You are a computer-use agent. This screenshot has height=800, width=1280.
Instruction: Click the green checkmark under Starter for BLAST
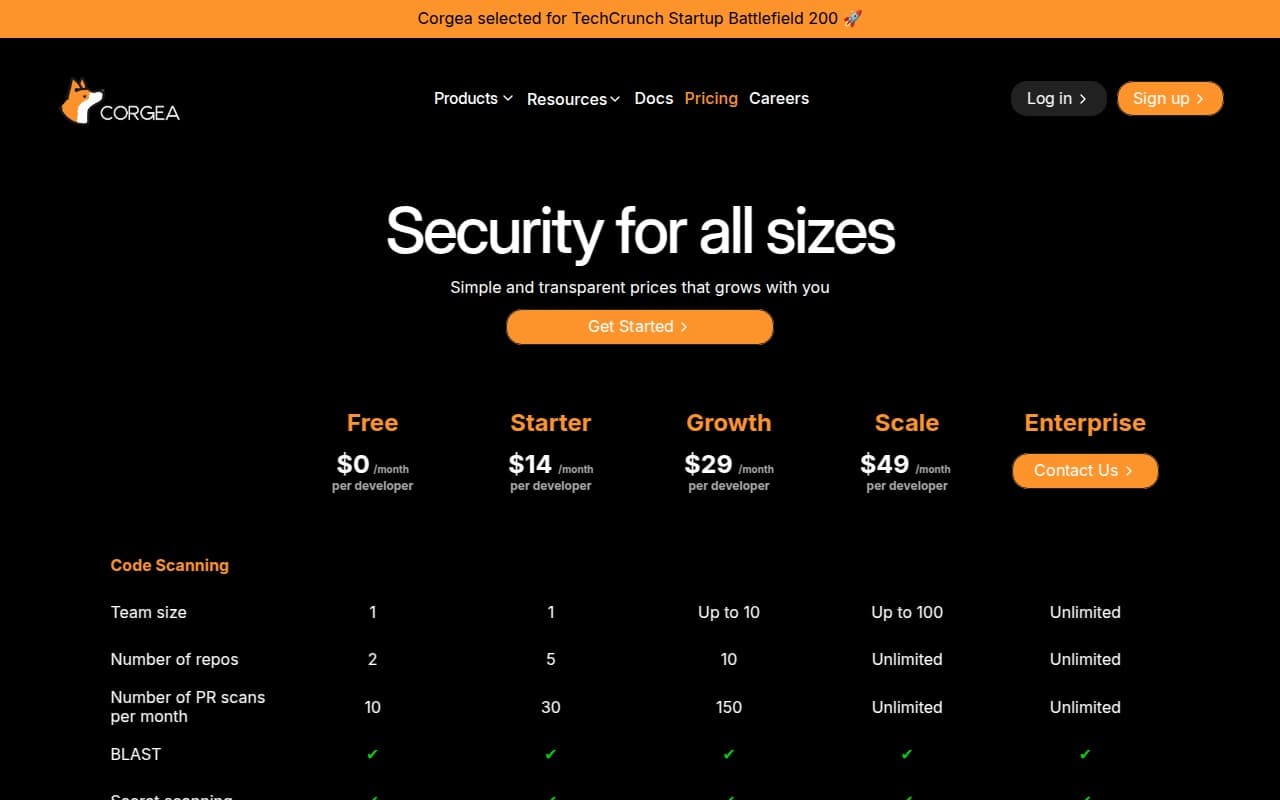(550, 754)
